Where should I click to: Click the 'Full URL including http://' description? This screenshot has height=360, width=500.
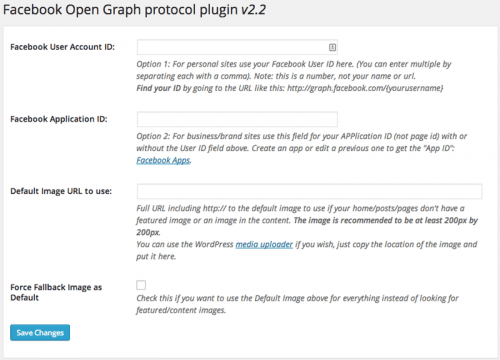307,220
